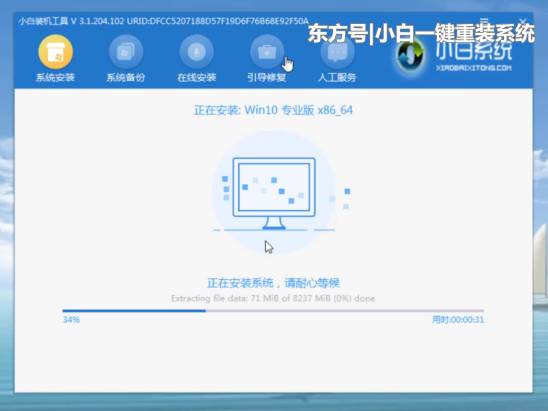The height and width of the screenshot is (411, 548).
Task: Open the 系统安装 (System Install) icon
Action: pos(55,52)
